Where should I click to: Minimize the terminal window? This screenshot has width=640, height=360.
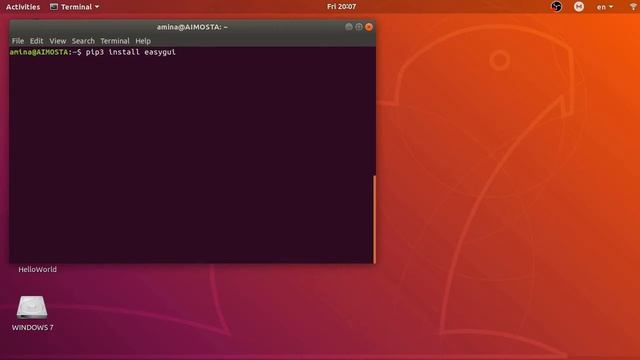point(349,27)
